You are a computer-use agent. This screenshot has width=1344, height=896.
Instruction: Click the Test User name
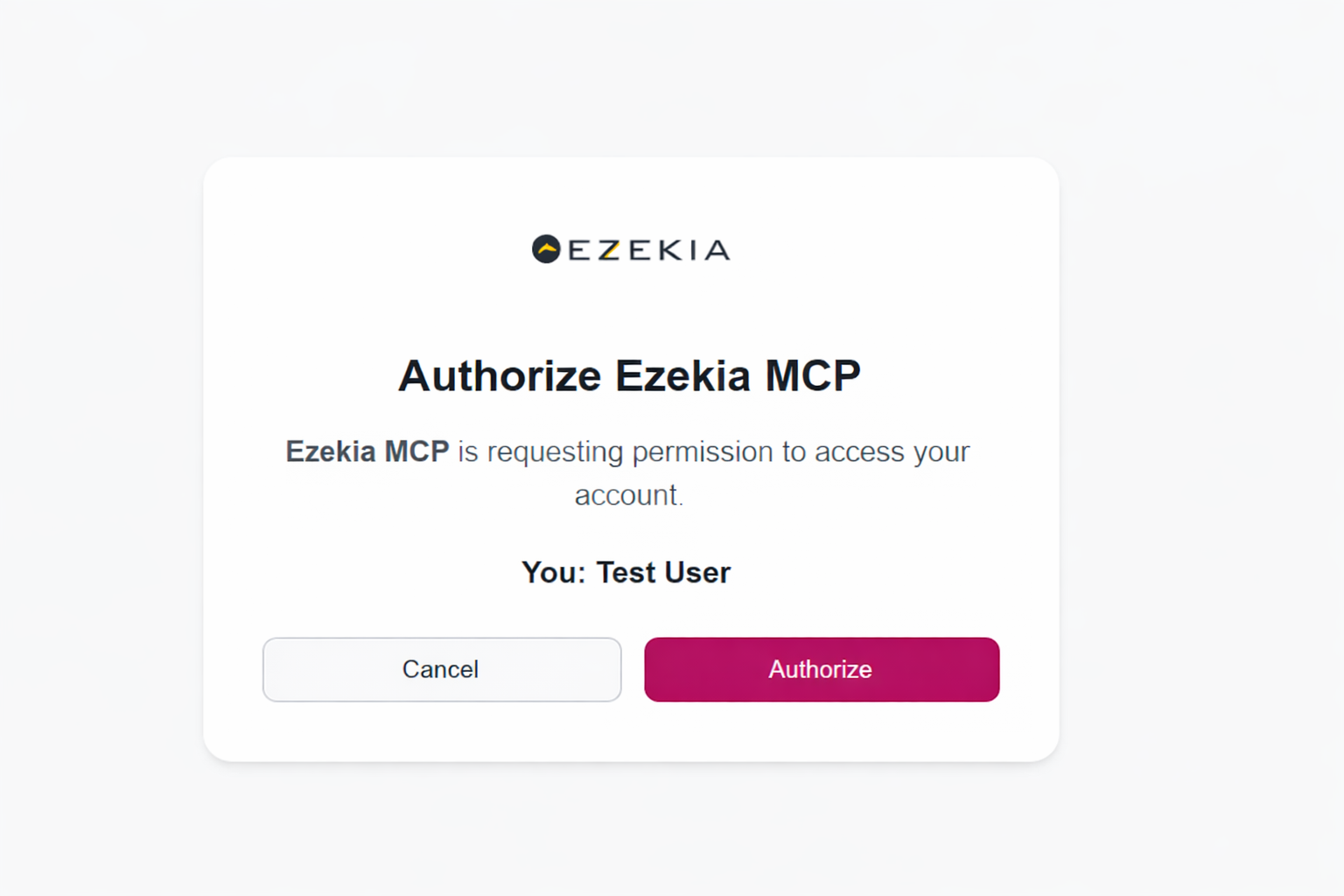point(663,572)
